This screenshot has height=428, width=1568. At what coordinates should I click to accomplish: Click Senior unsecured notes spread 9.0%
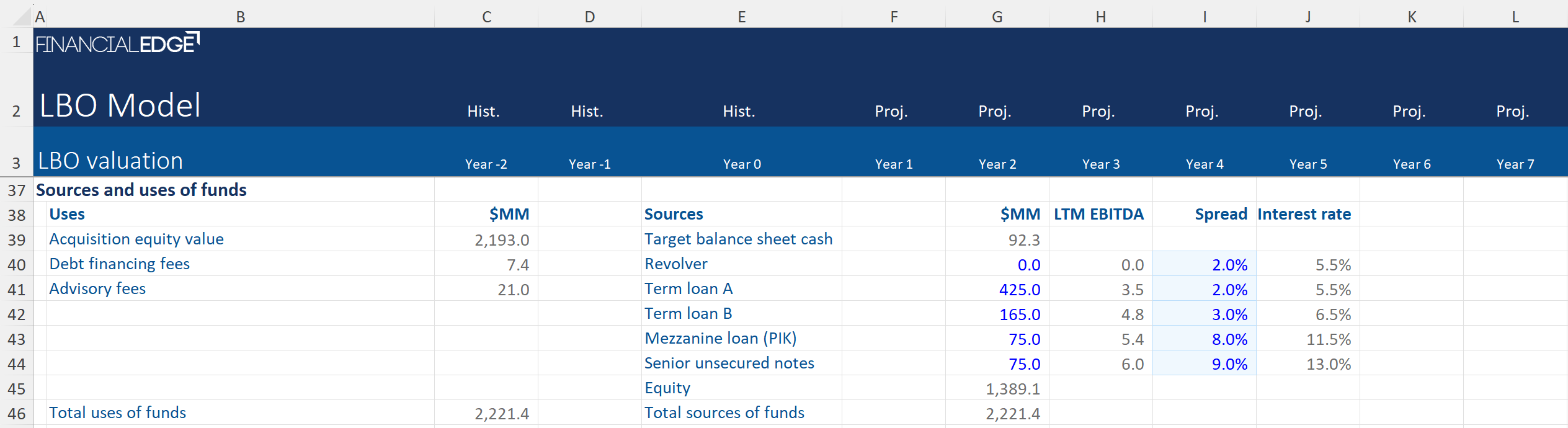click(1205, 364)
